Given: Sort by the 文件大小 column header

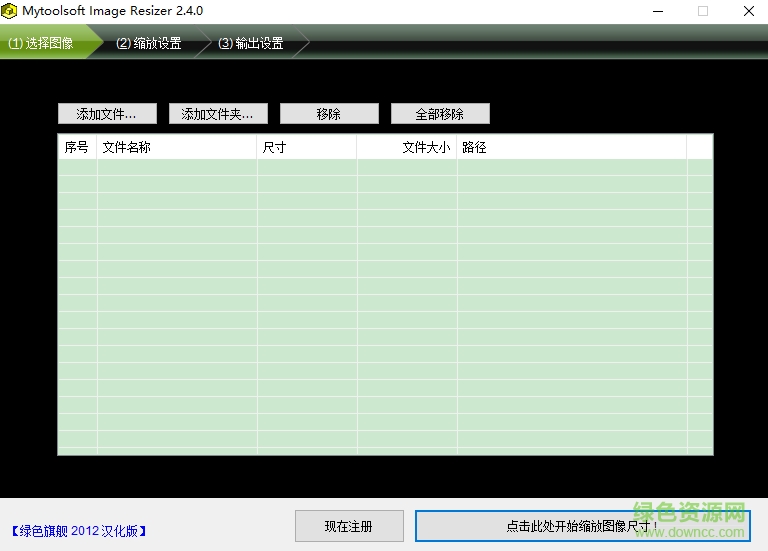Looking at the screenshot, I should pos(407,147).
